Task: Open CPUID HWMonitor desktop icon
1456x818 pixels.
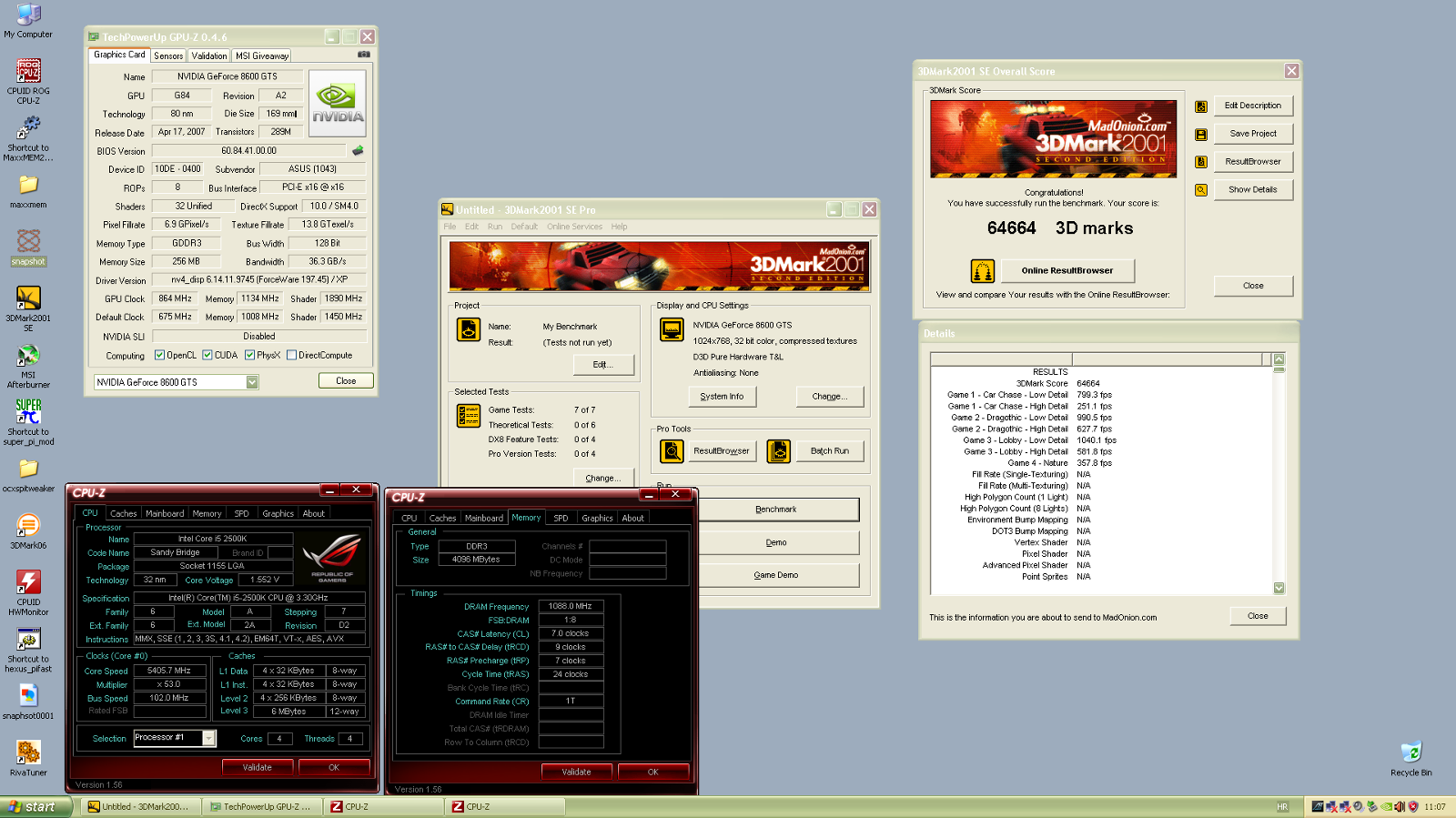Action: pos(28,581)
